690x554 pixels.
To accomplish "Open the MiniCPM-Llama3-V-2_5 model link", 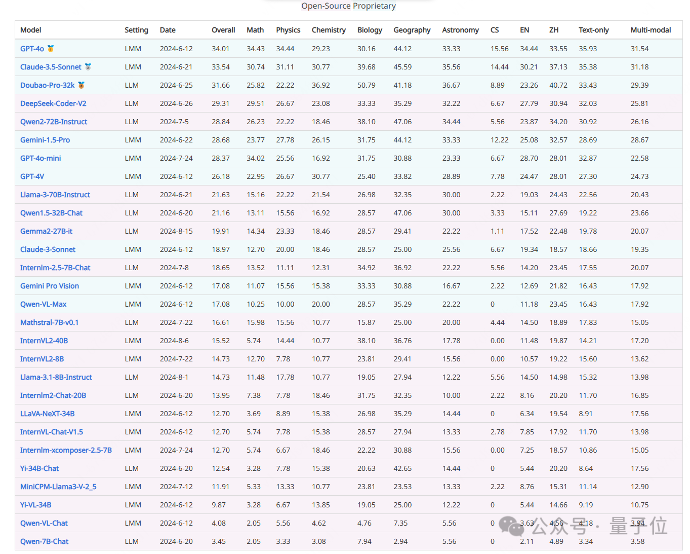I will tap(58, 487).
